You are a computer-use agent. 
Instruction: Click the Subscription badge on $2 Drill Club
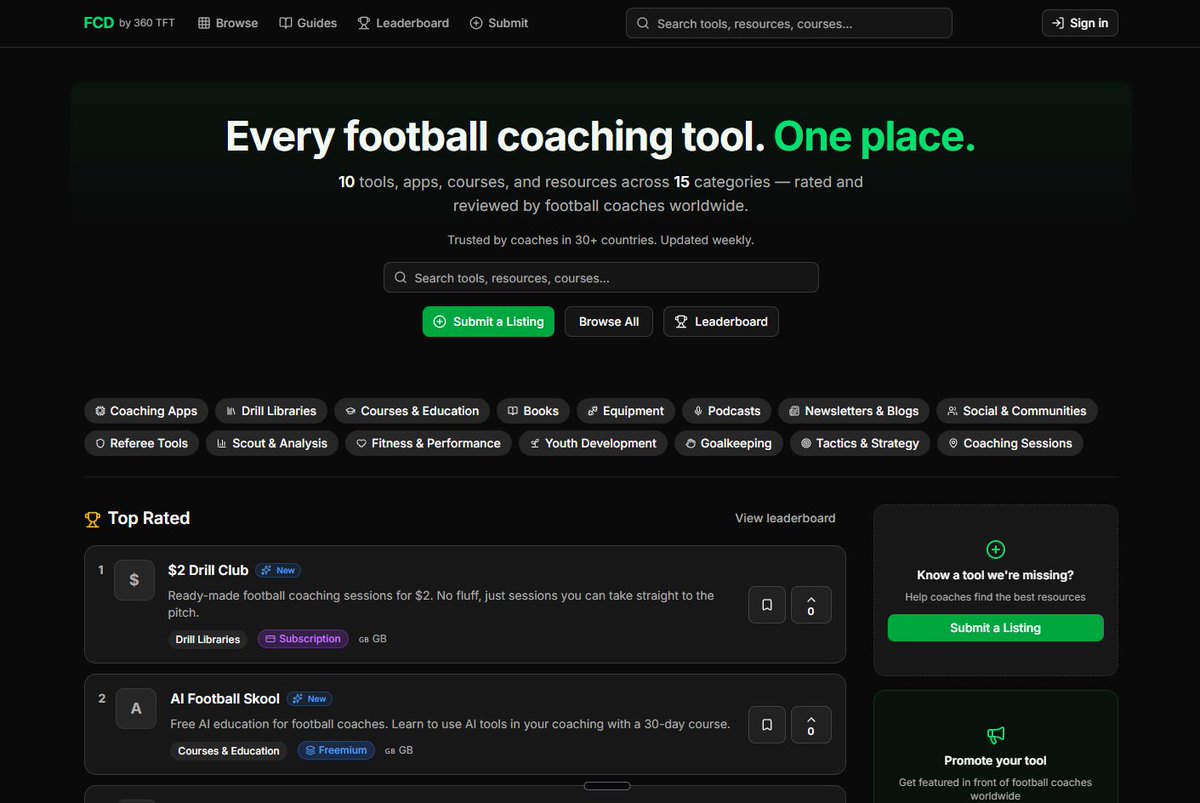click(x=303, y=639)
